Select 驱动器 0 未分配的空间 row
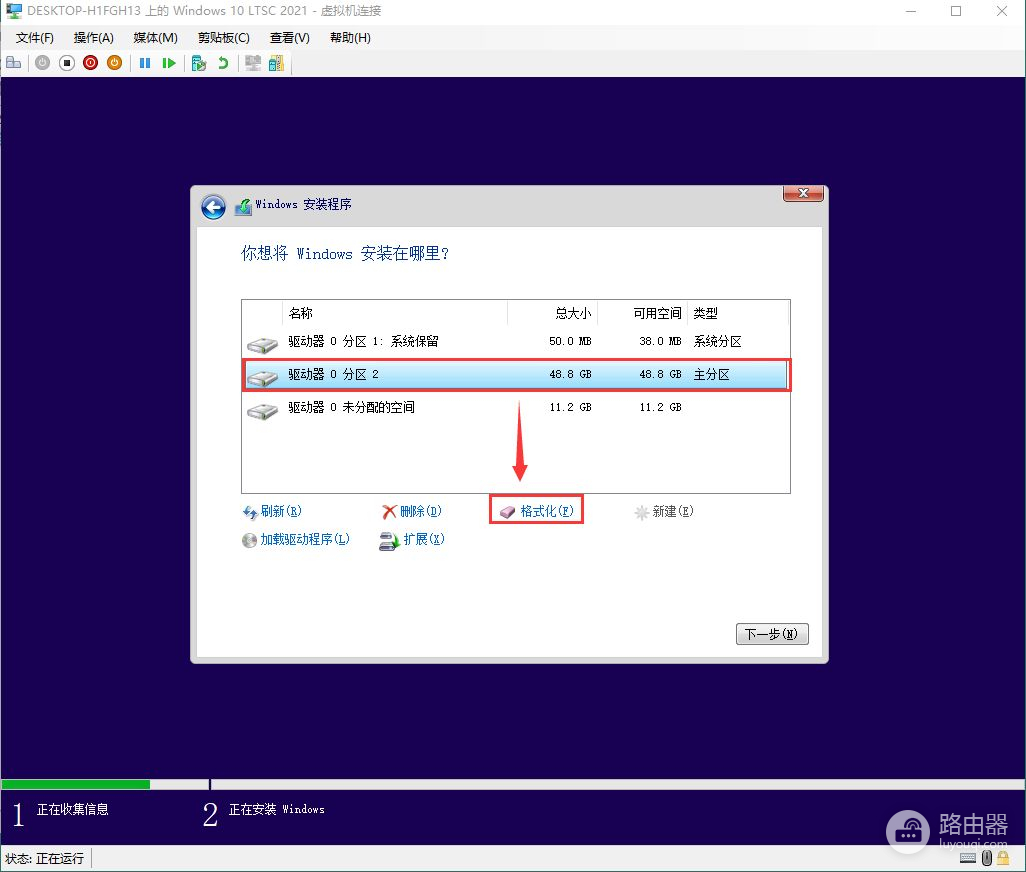 tap(351, 408)
